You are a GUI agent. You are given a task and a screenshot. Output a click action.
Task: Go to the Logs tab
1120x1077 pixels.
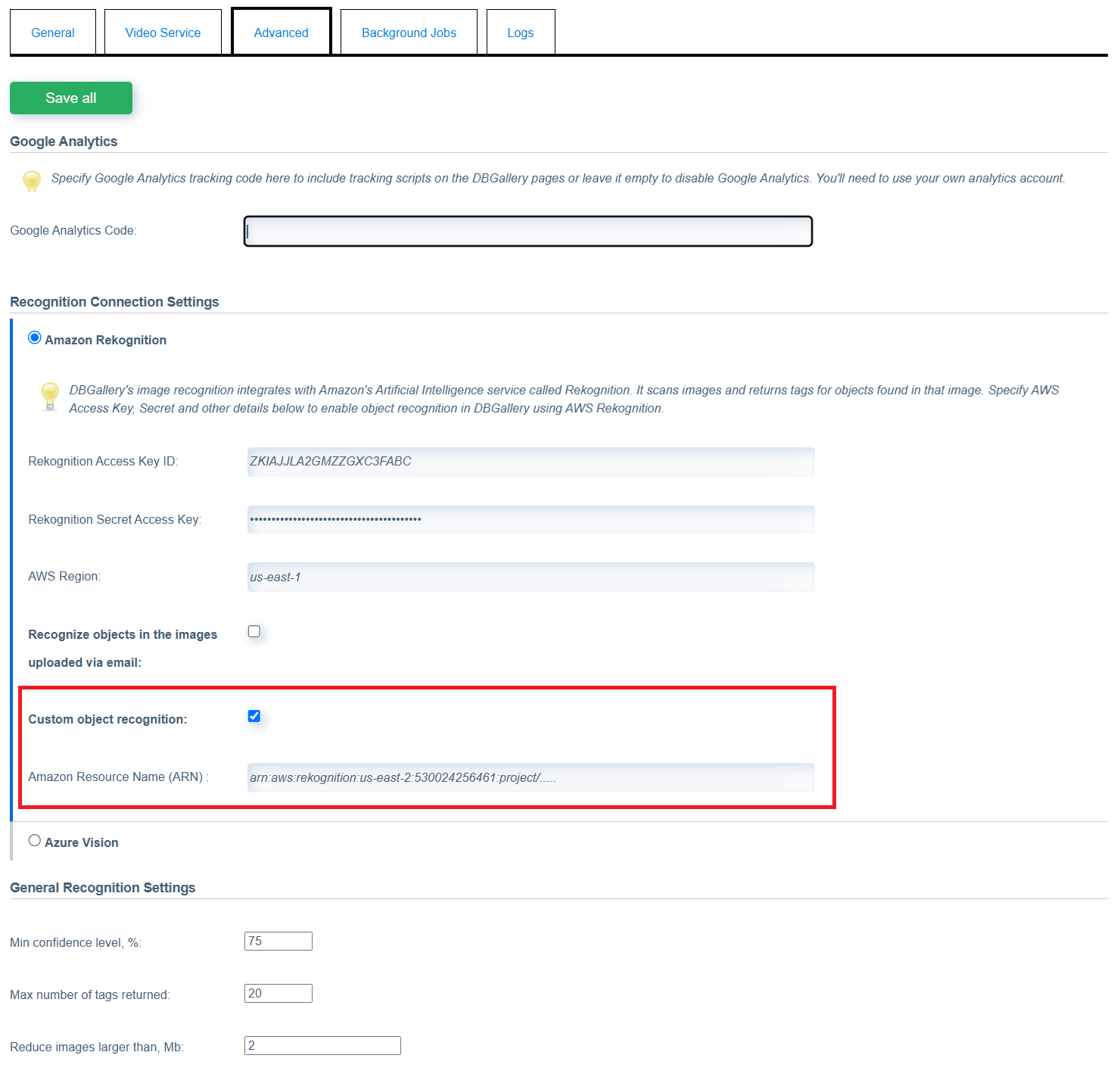pos(521,33)
